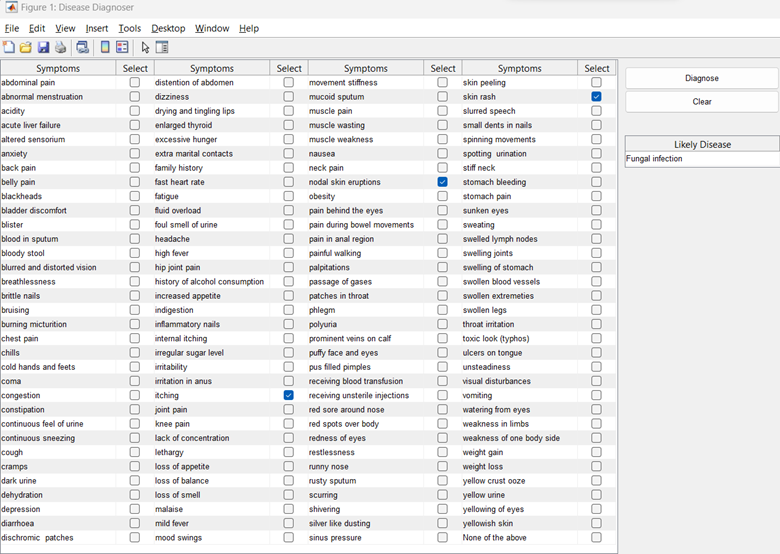Click the Clear button
The width and height of the screenshot is (780, 554).
coord(702,102)
